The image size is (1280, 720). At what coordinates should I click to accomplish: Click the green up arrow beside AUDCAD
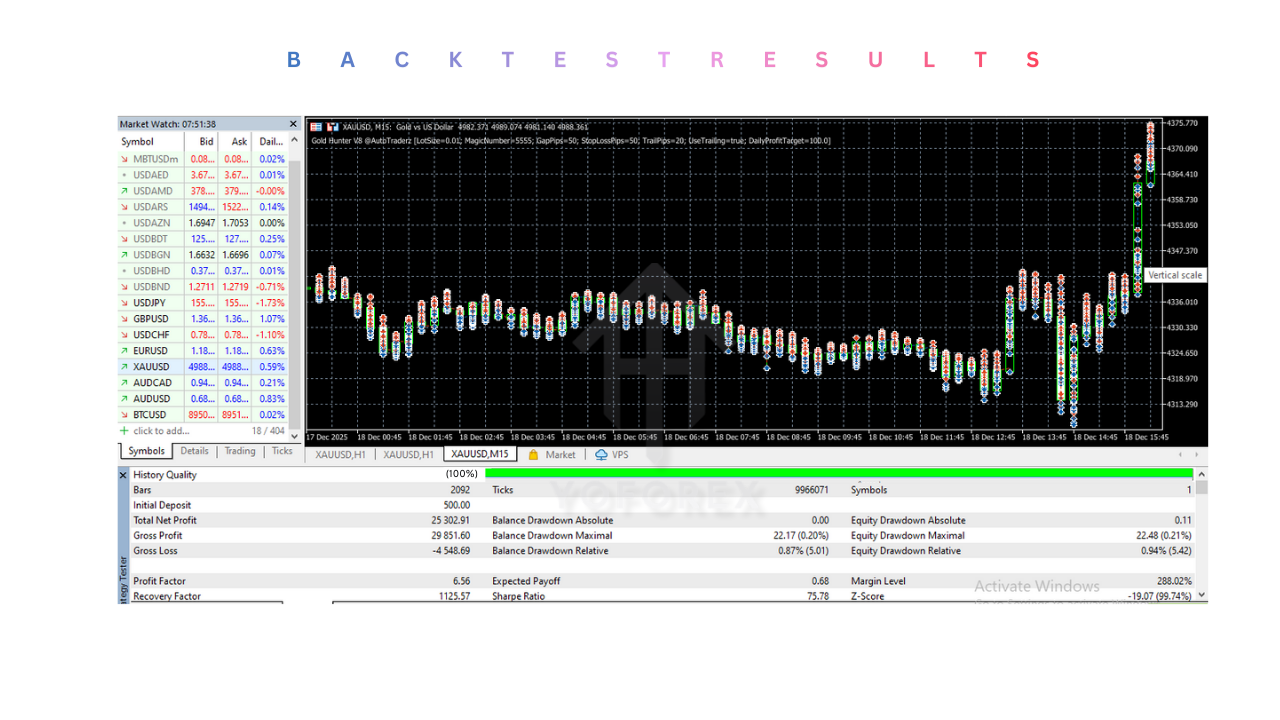124,383
